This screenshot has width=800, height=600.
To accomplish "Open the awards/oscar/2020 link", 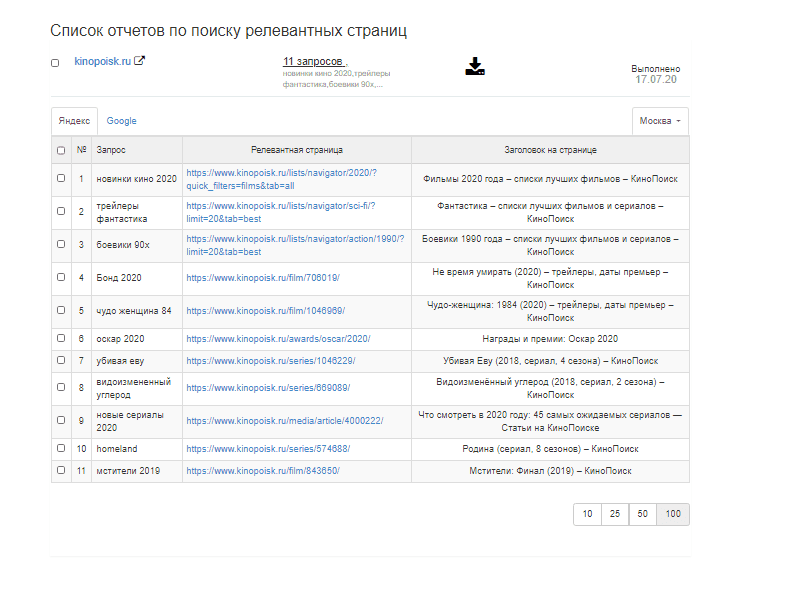I will [278, 339].
